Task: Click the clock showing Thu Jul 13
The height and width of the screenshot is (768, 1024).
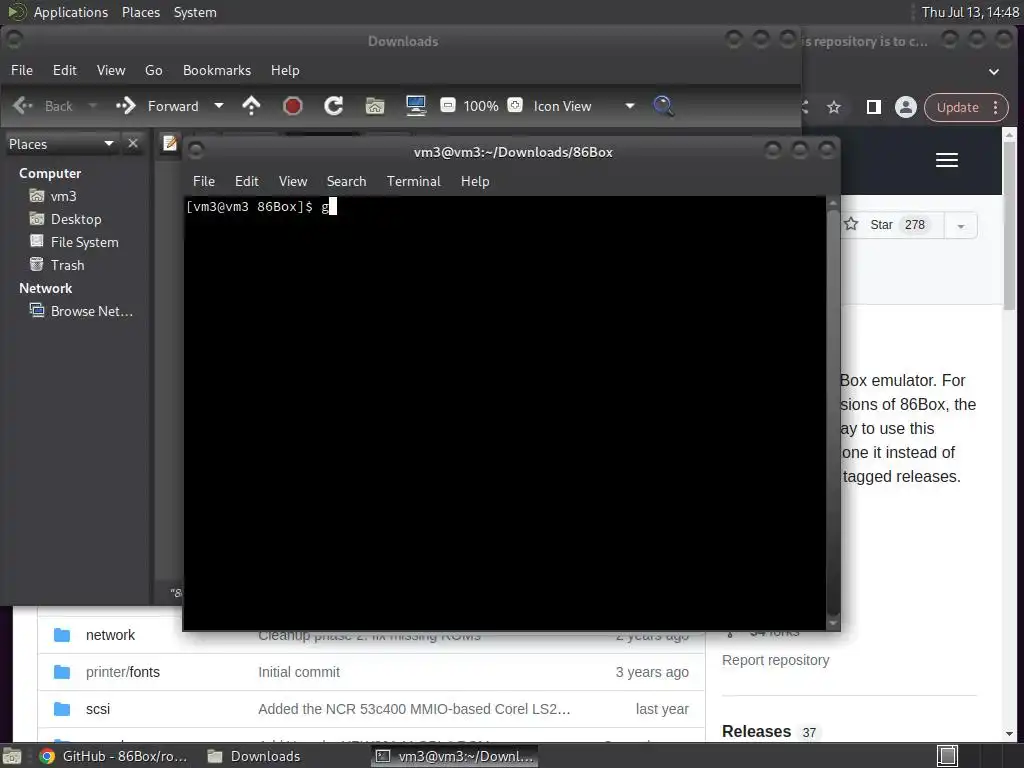Action: click(x=969, y=12)
